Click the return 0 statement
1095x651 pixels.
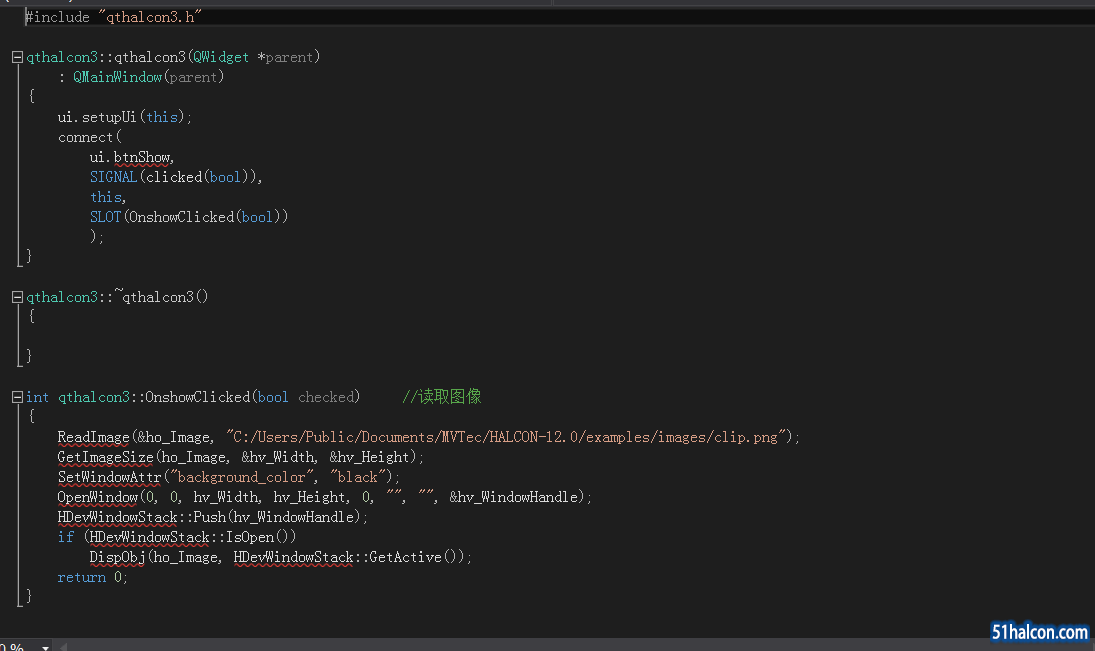[92, 578]
